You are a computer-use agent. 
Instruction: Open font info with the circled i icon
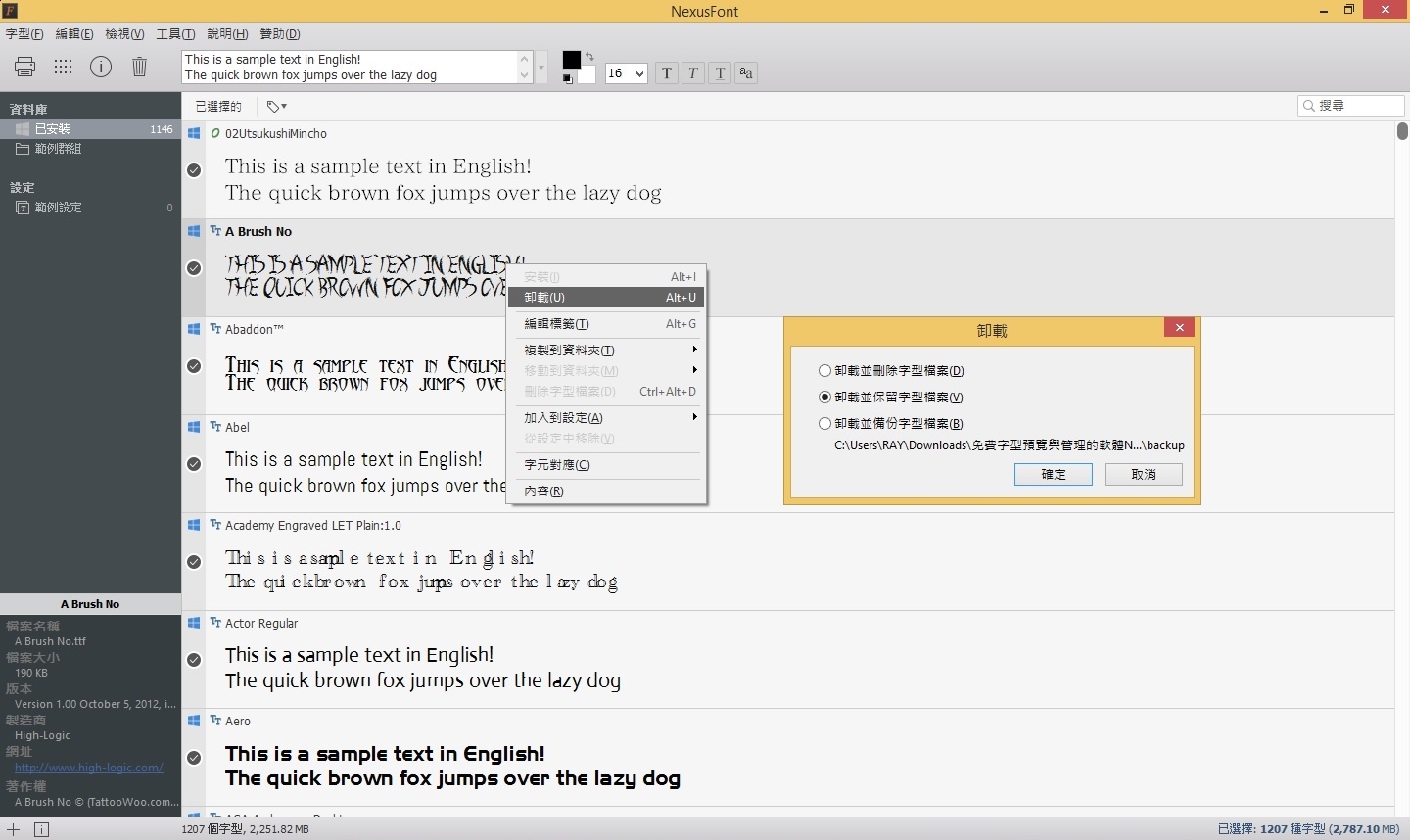point(101,67)
